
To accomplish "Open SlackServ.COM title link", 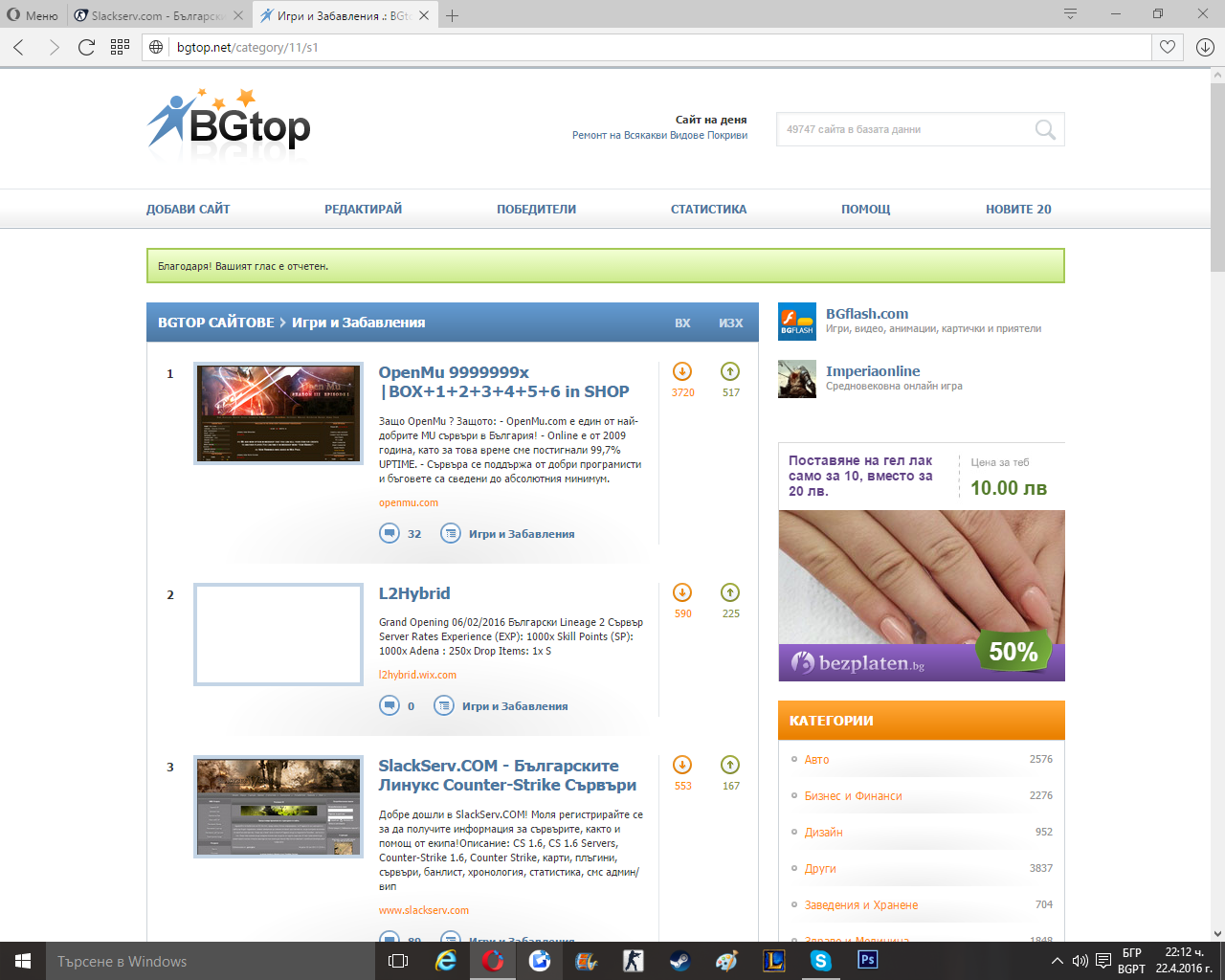I will (x=507, y=775).
